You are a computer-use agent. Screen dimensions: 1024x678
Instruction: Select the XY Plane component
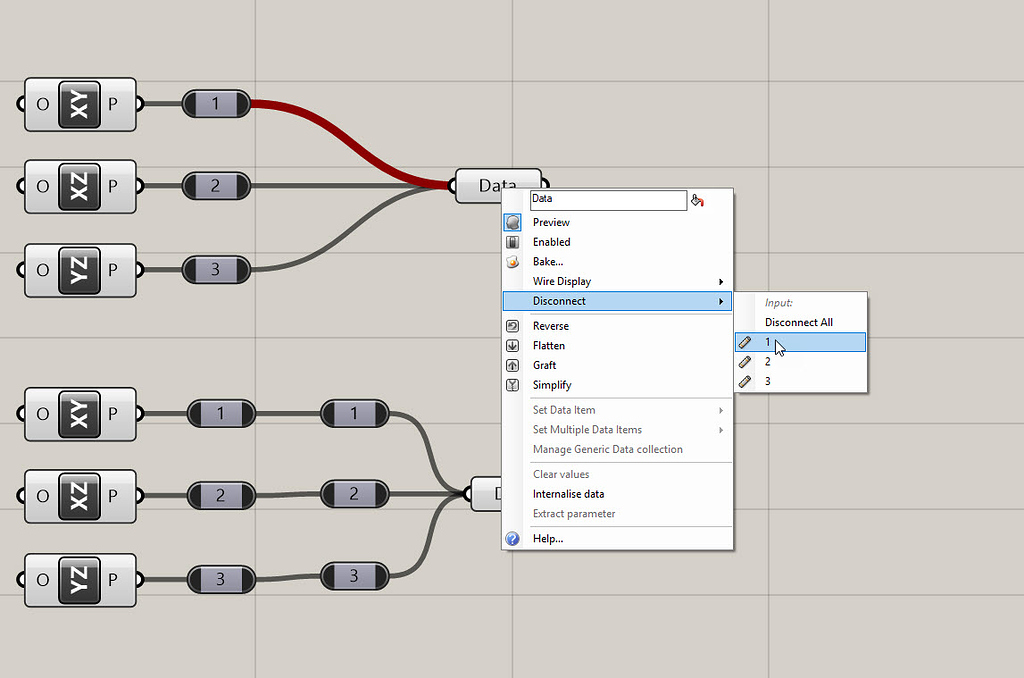click(79, 104)
